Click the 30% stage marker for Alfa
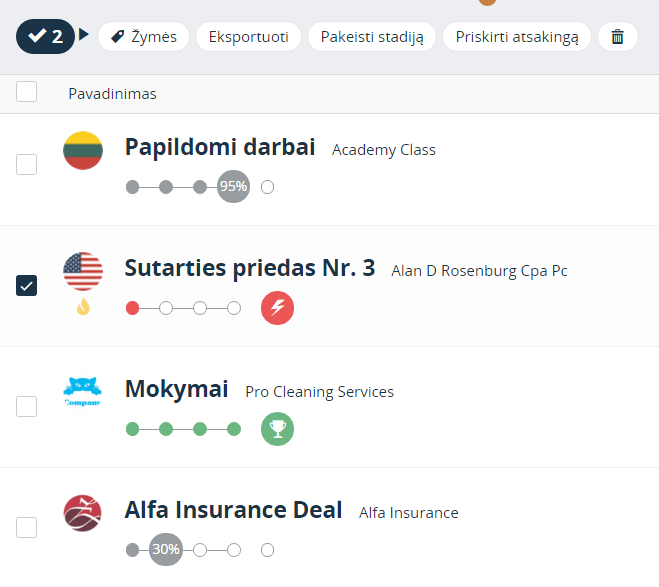This screenshot has width=659, height=587. click(x=166, y=550)
